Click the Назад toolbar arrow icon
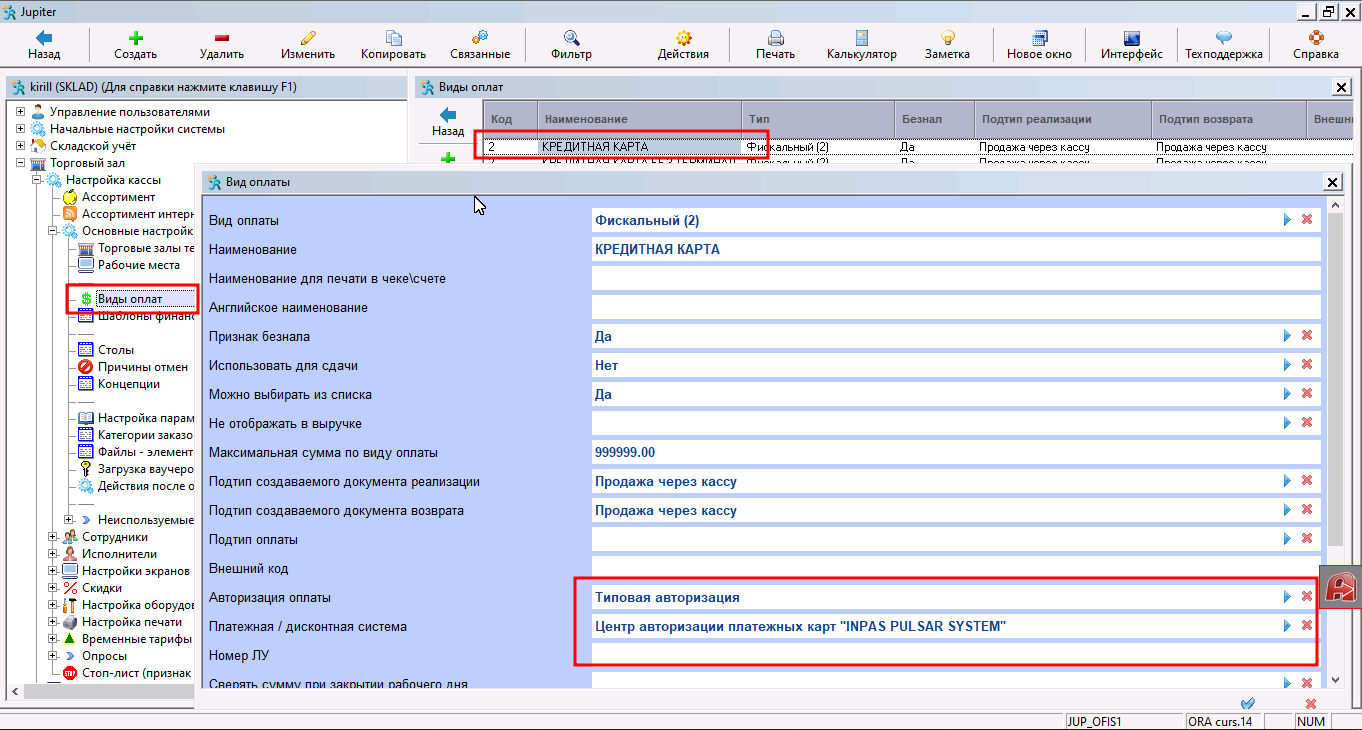 [x=44, y=37]
